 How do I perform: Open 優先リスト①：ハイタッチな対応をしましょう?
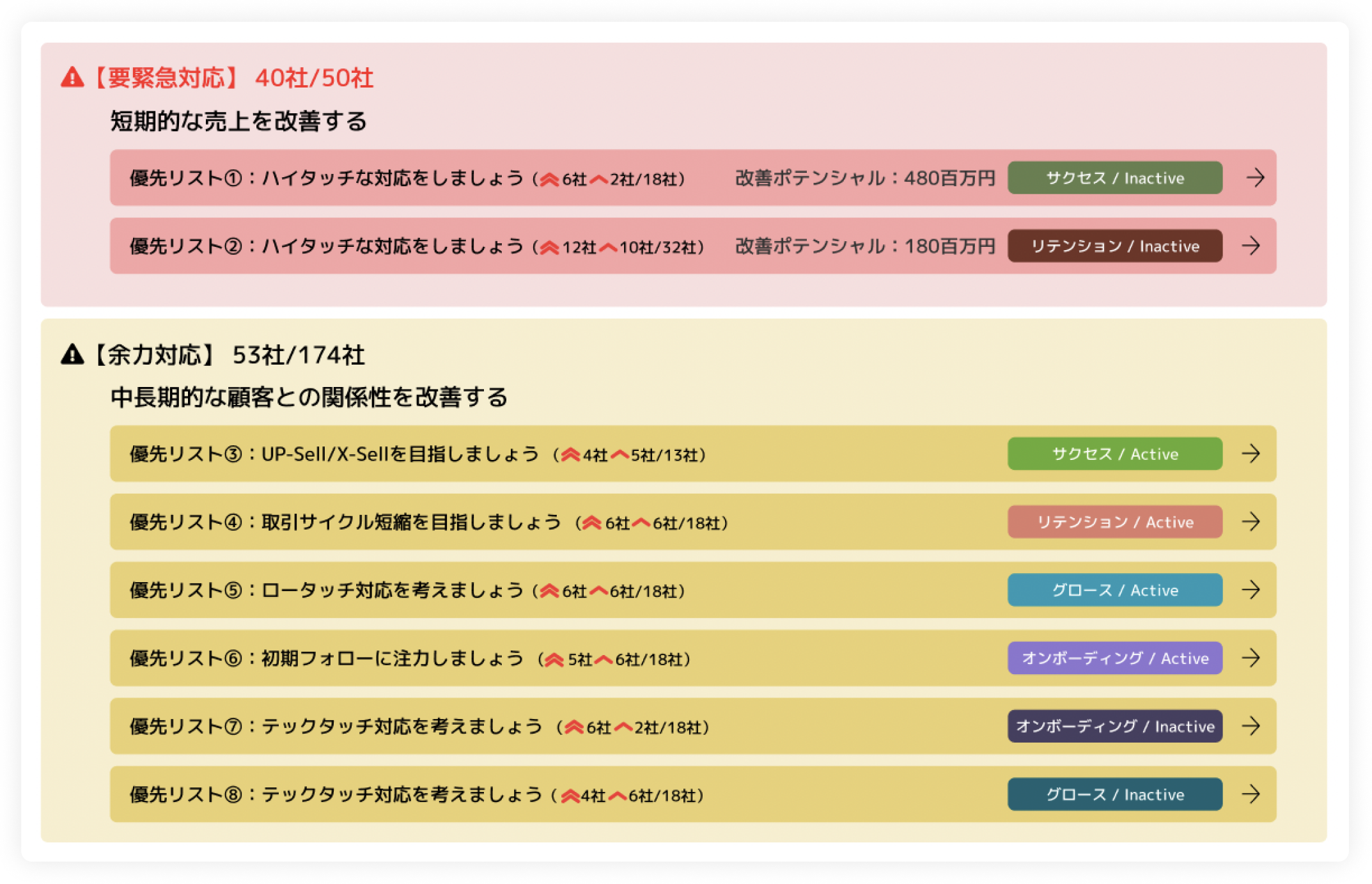pos(693,178)
